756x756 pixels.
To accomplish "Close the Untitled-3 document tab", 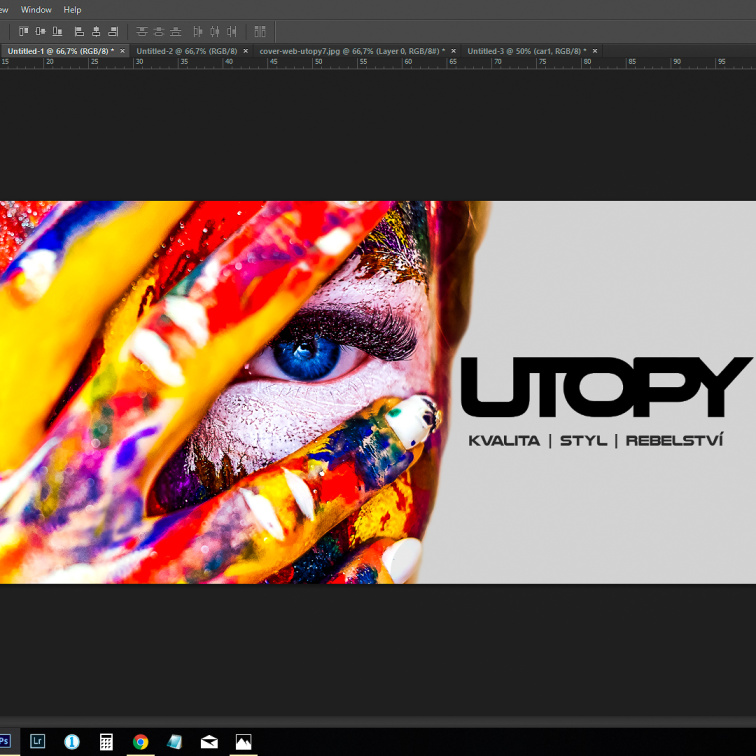I will [599, 51].
